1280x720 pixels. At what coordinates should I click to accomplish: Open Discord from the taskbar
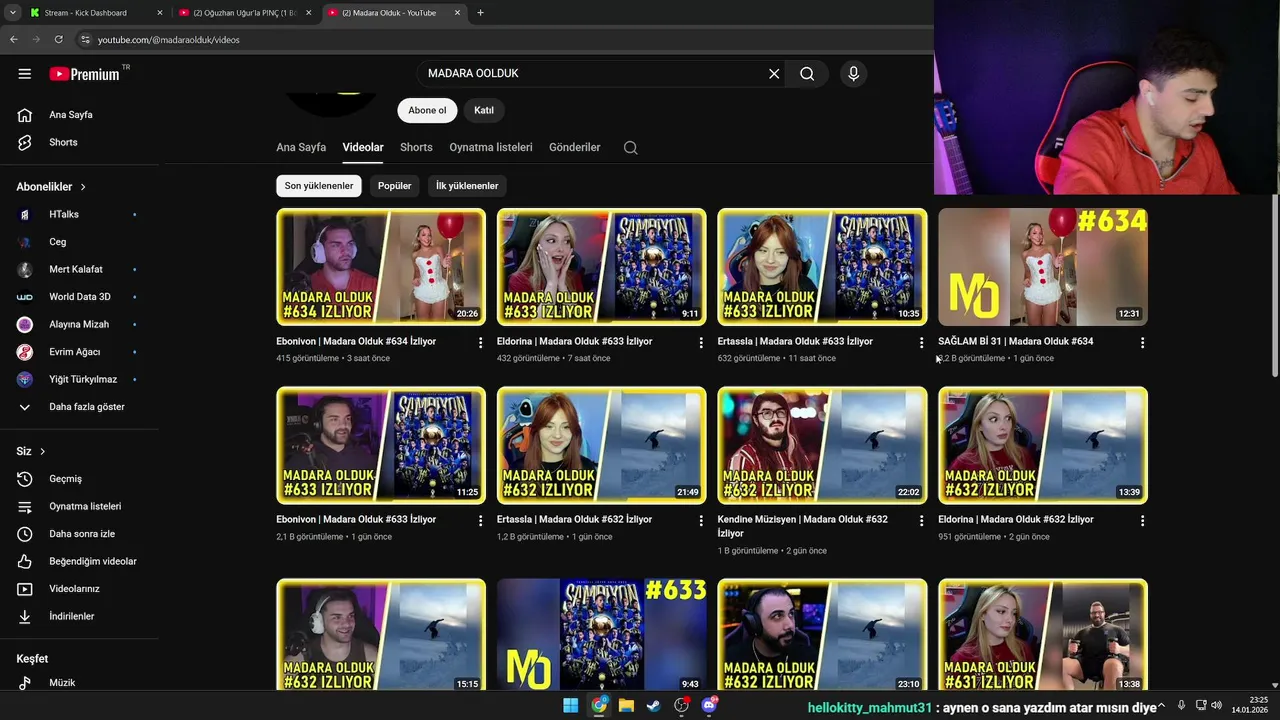710,705
